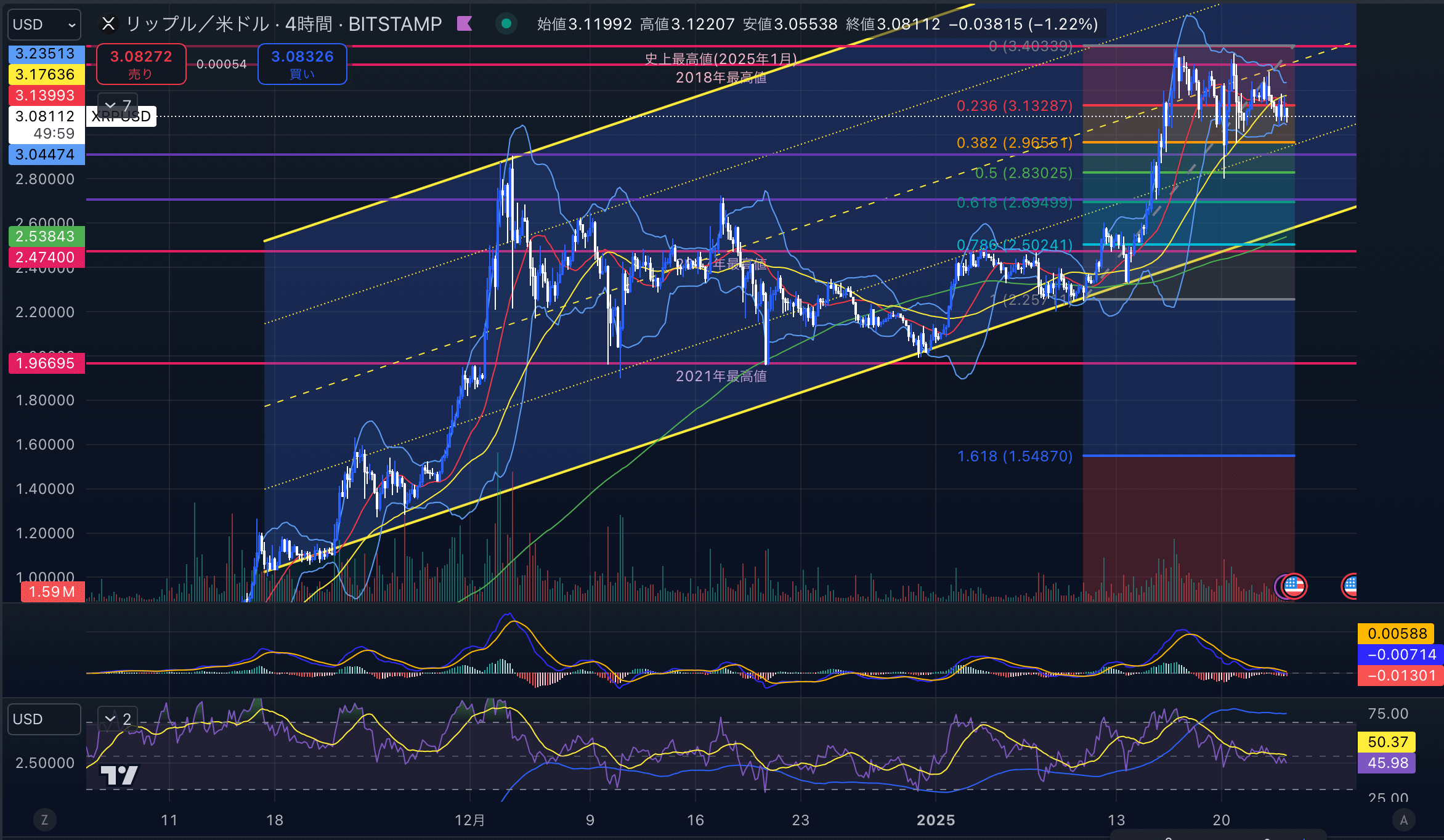Screen dimensions: 1444x840
Task: Click the spread value 0.00054
Action: point(222,64)
